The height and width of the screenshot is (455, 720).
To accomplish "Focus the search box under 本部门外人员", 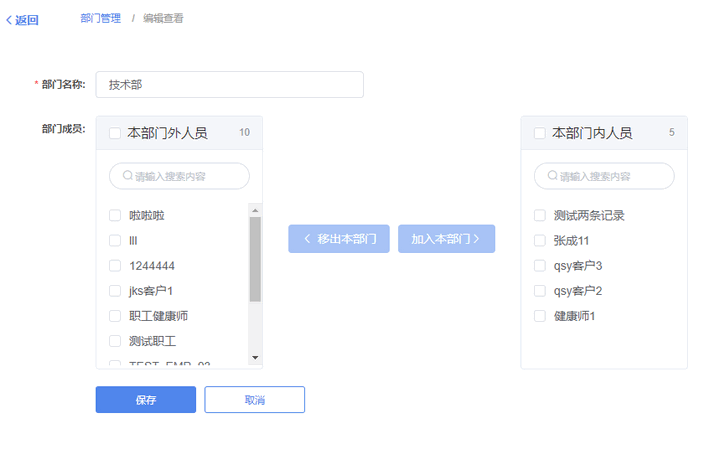I will [x=180, y=176].
